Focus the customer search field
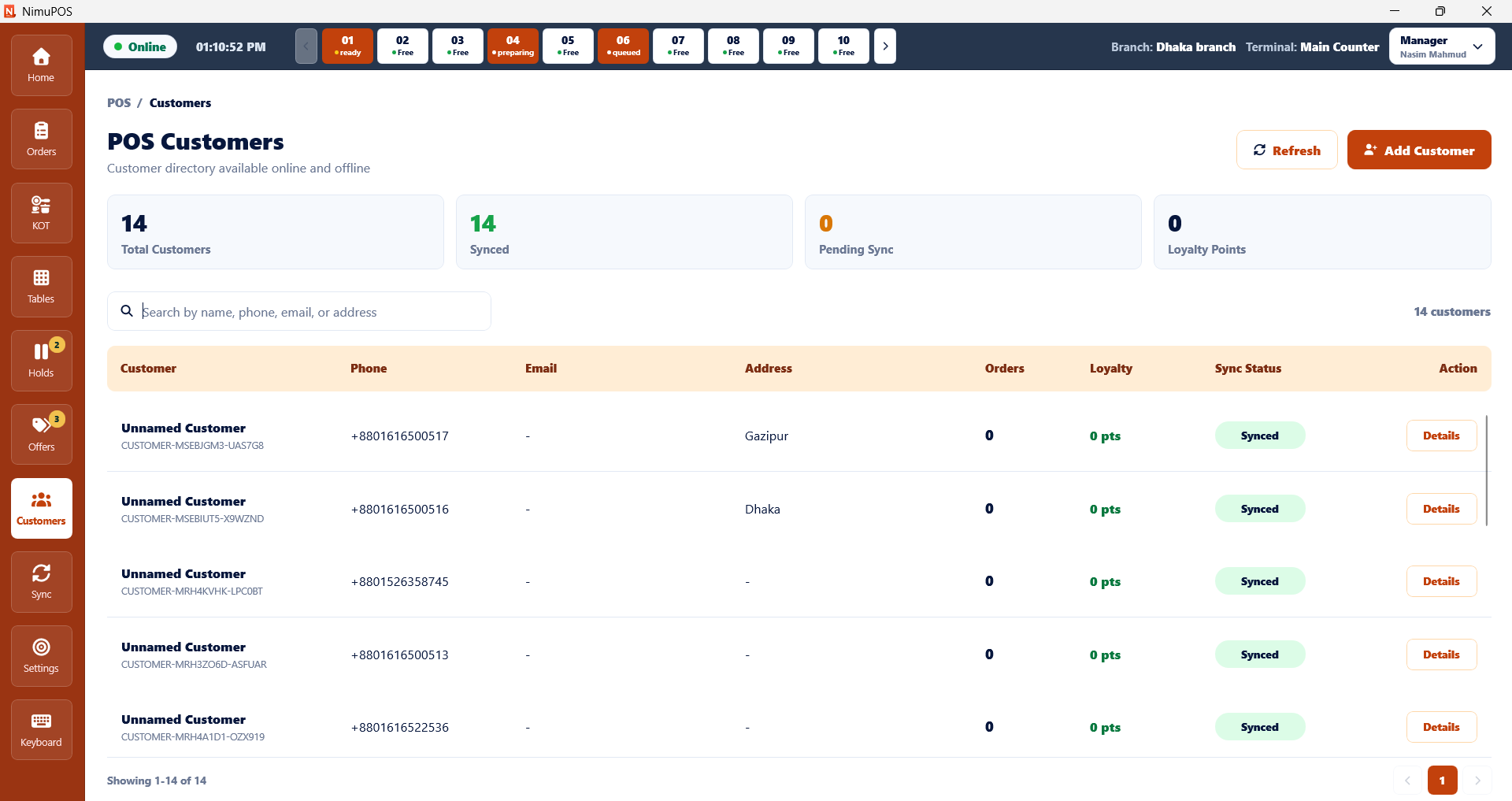This screenshot has height=801, width=1512. [299, 311]
